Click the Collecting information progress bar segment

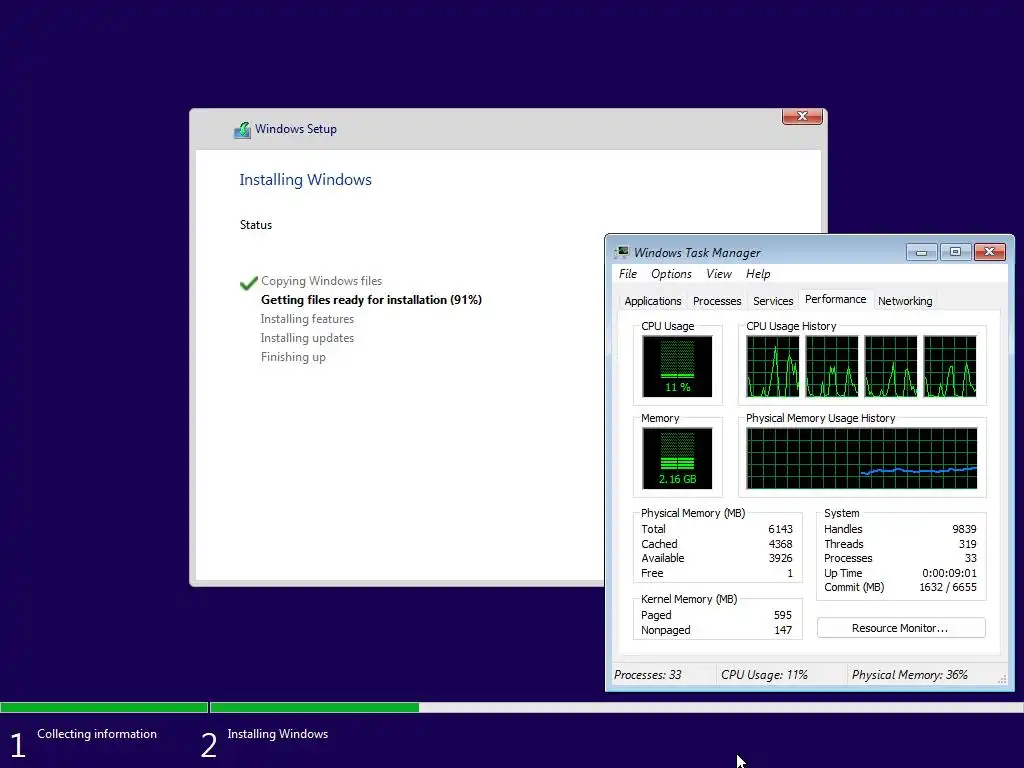tap(104, 707)
